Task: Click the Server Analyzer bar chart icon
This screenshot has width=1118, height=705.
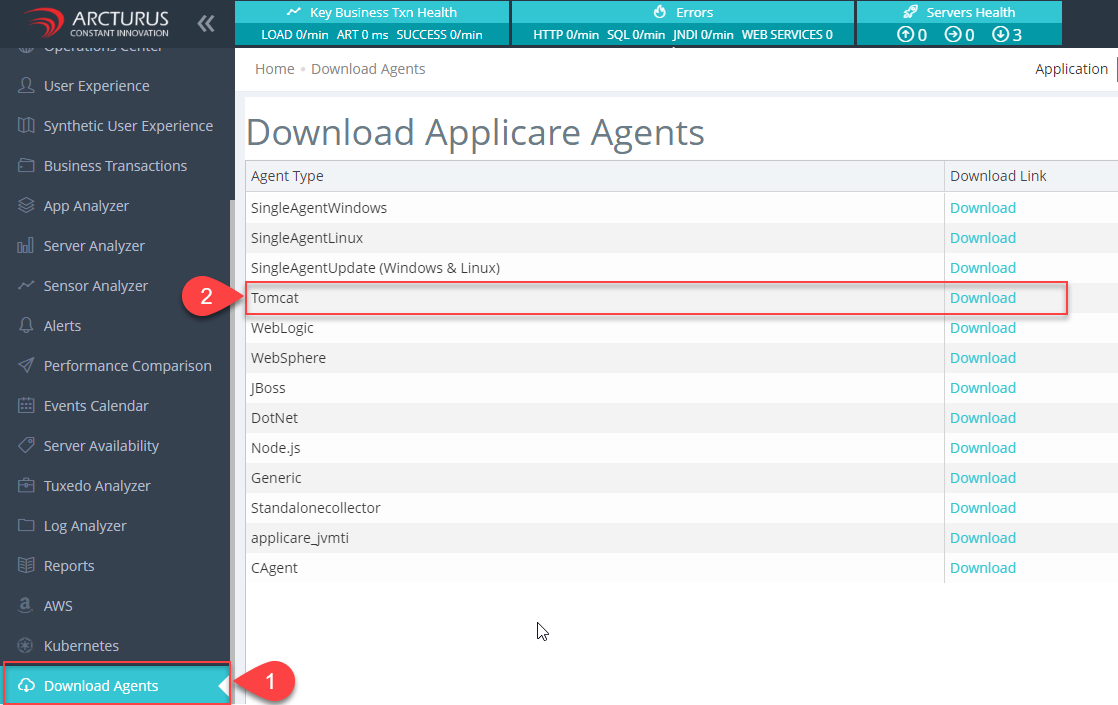Action: [26, 245]
